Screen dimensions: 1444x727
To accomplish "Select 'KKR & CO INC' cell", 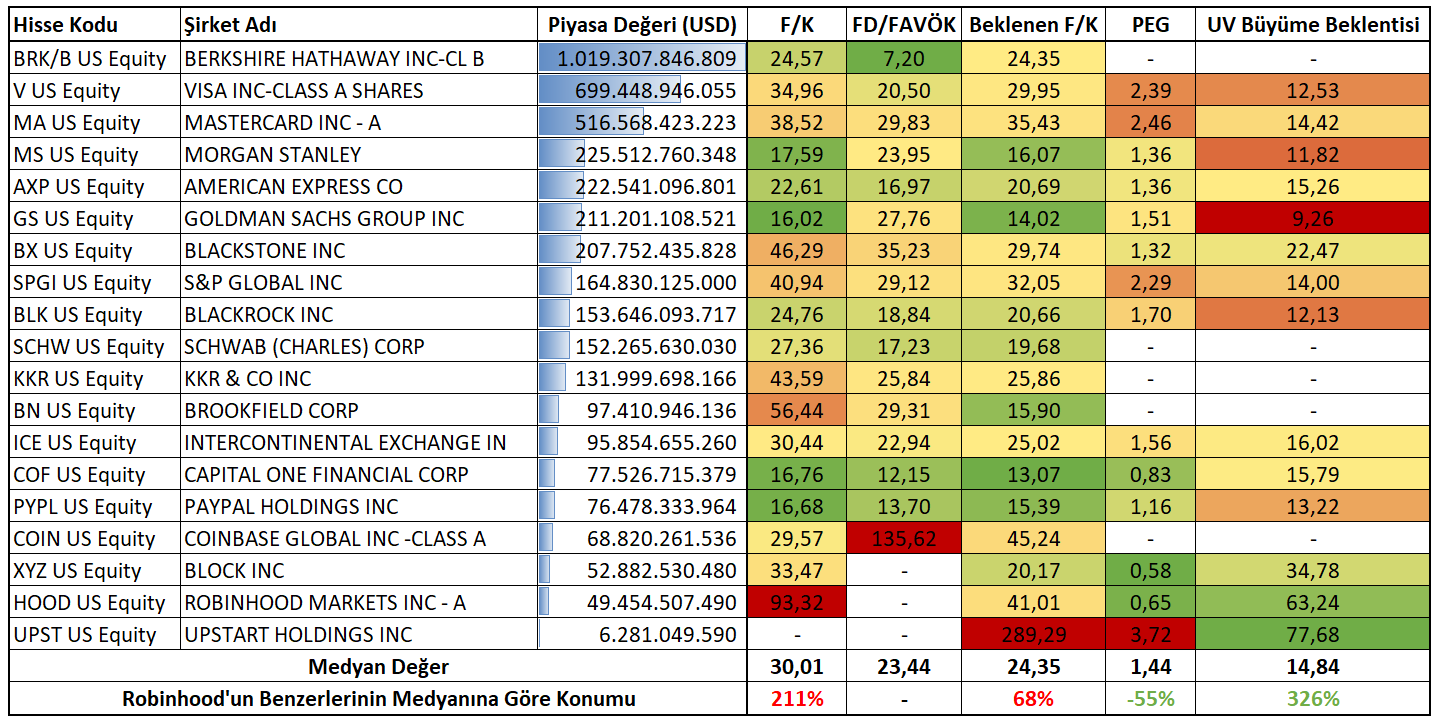I will [x=359, y=378].
